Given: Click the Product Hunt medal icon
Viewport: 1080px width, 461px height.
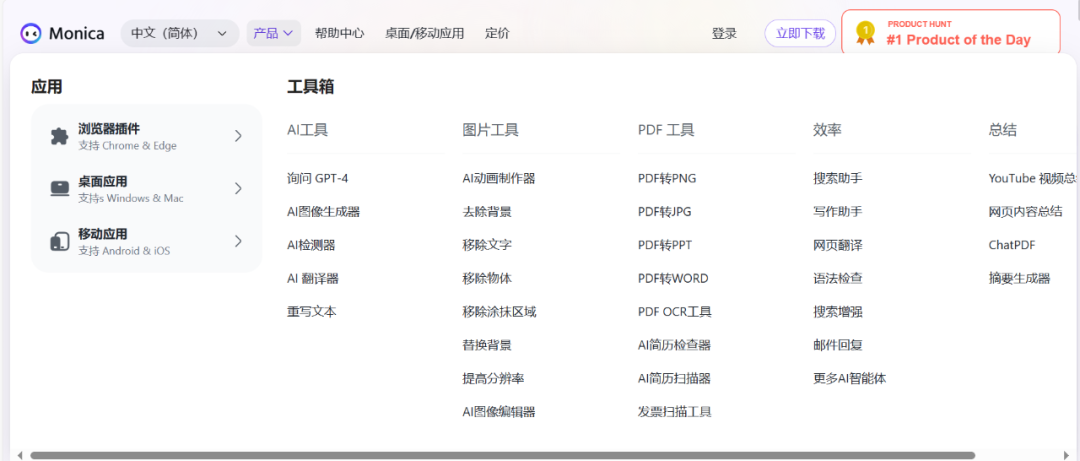Looking at the screenshot, I should [865, 33].
